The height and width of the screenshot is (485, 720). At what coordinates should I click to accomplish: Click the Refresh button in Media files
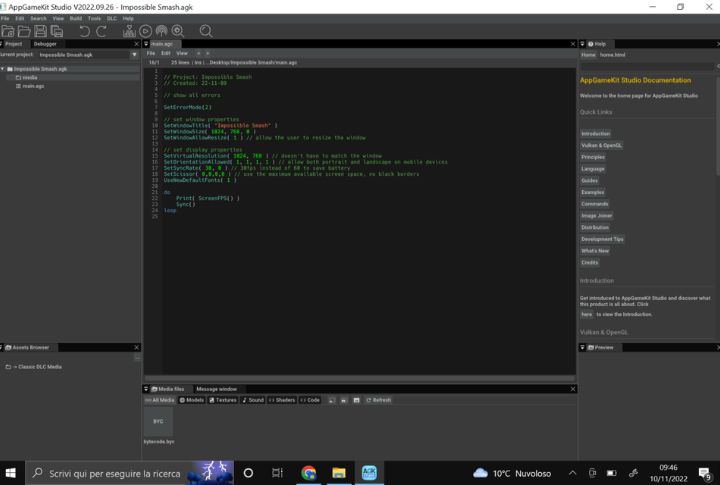(379, 400)
